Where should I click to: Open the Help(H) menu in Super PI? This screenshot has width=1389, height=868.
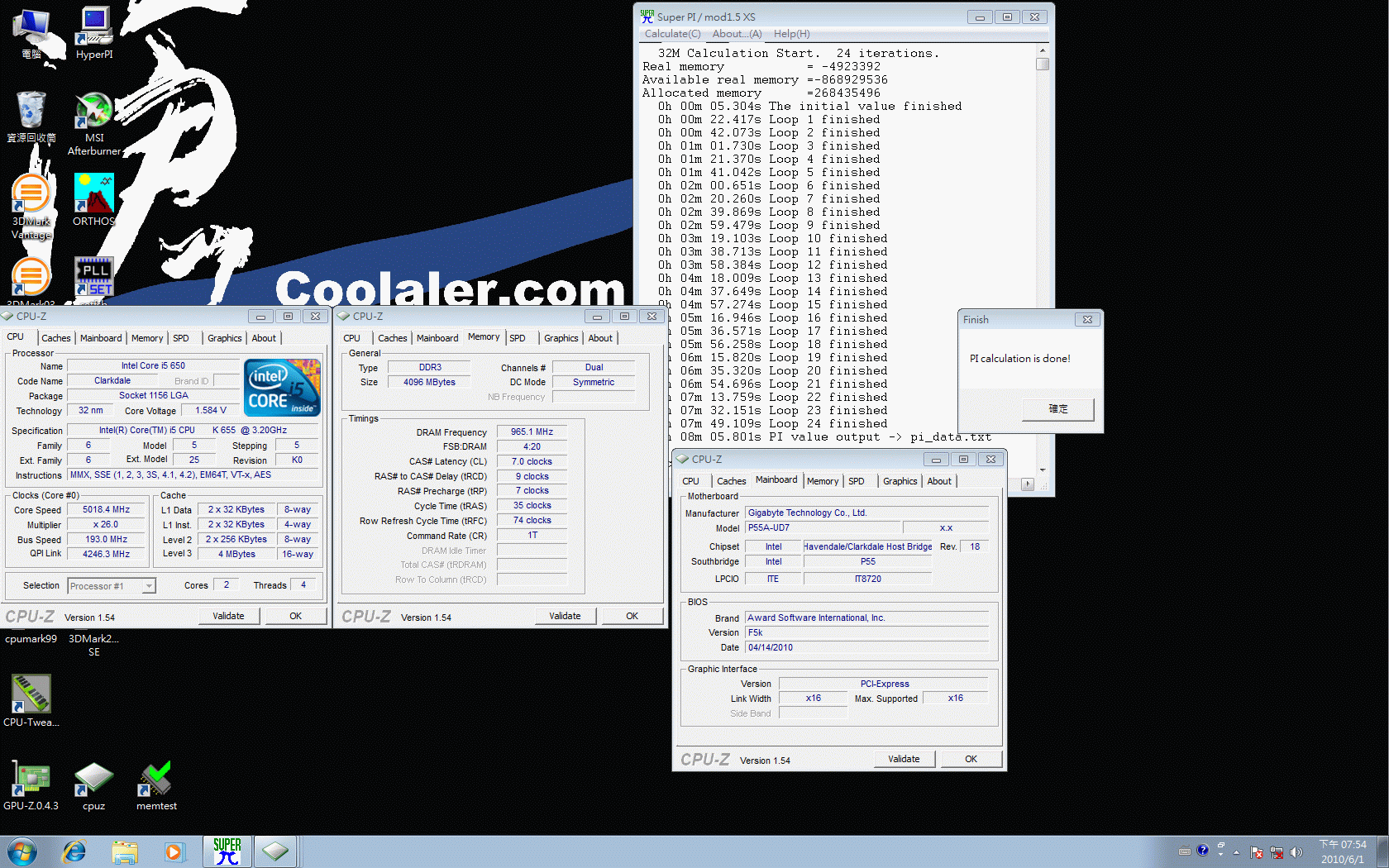point(791,34)
